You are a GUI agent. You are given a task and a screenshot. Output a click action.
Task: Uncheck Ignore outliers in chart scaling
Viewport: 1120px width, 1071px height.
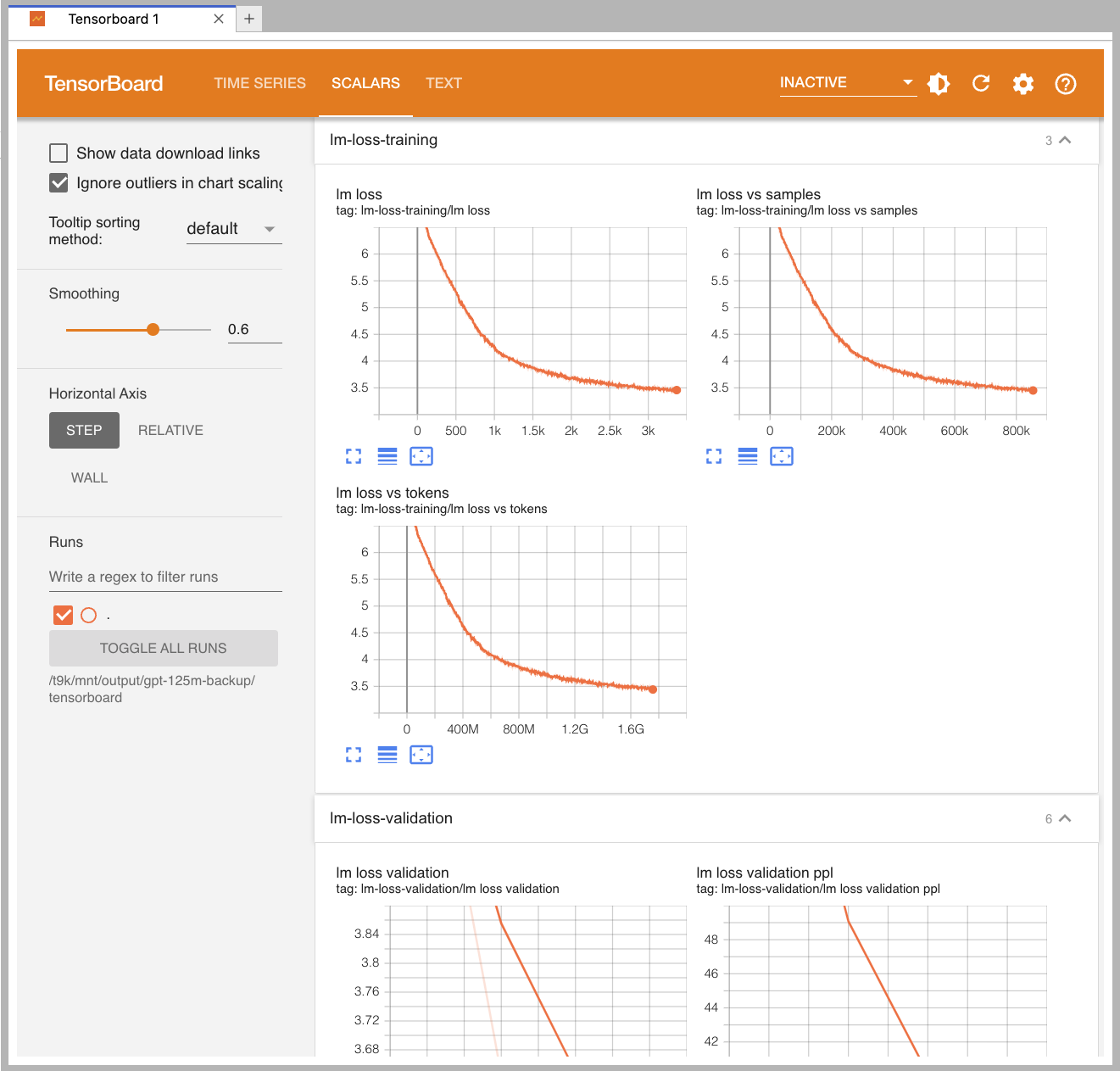59,182
